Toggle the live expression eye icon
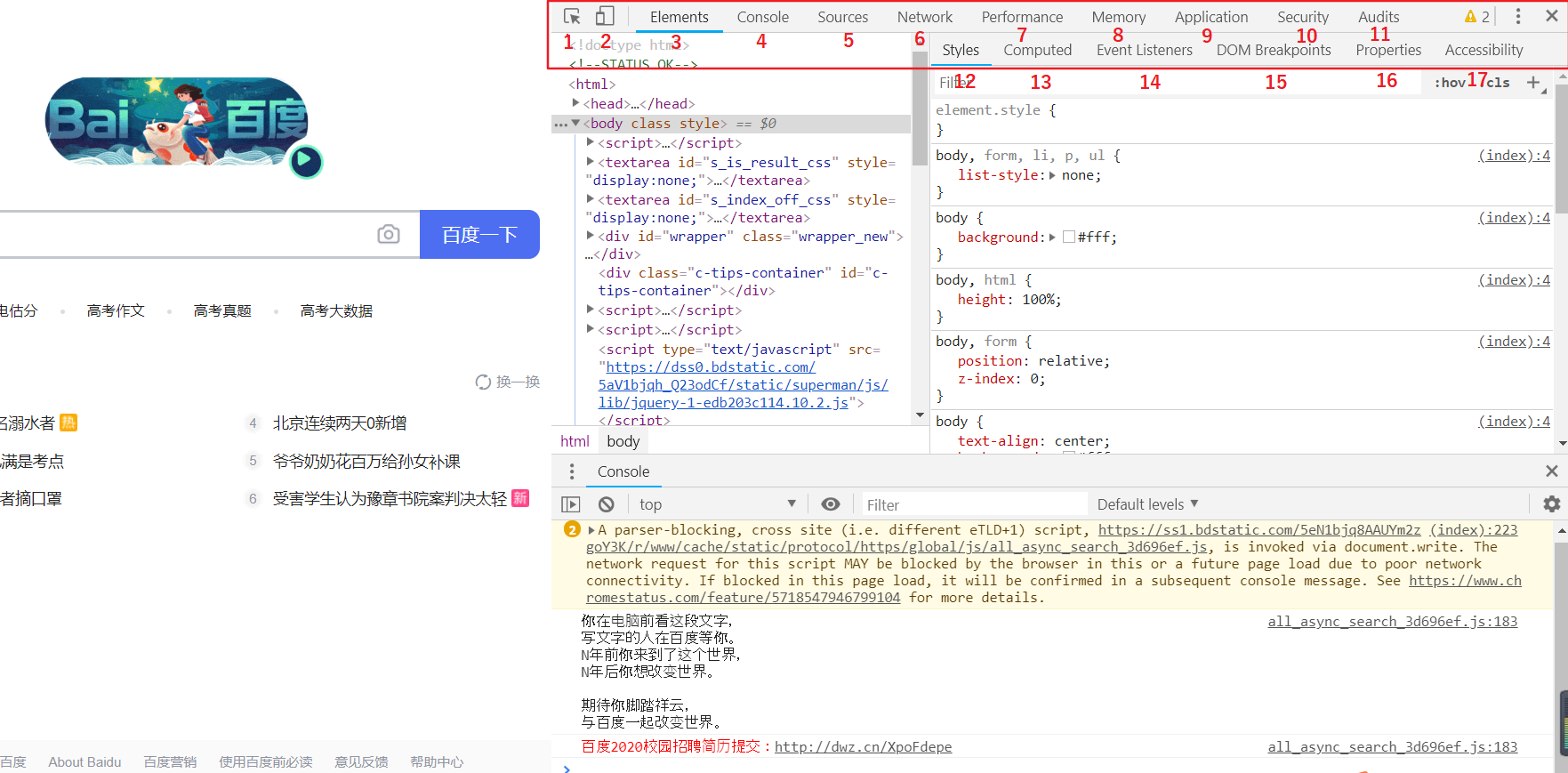1568x773 pixels. (x=831, y=504)
